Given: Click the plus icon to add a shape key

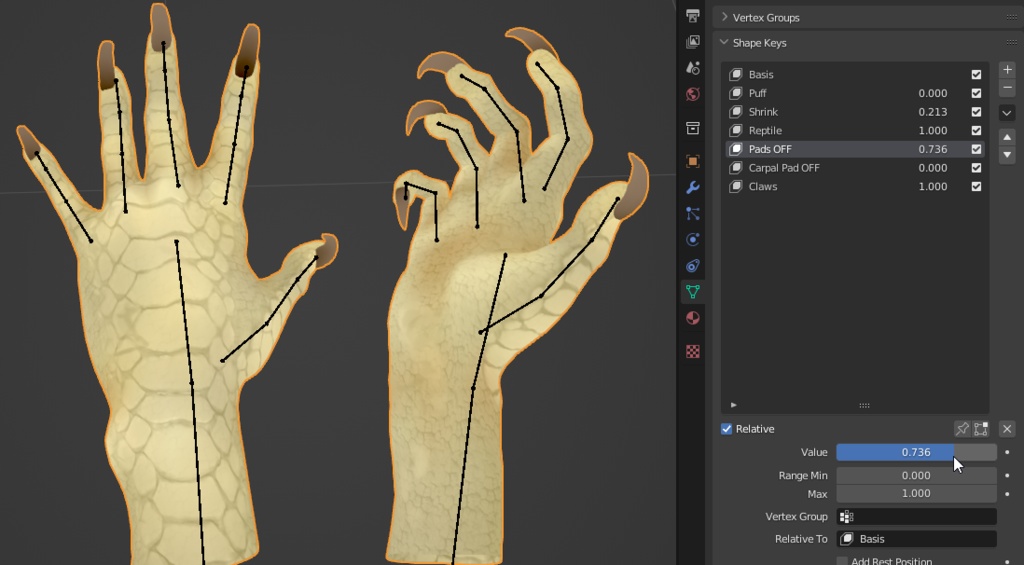Looking at the screenshot, I should coord(1007,69).
